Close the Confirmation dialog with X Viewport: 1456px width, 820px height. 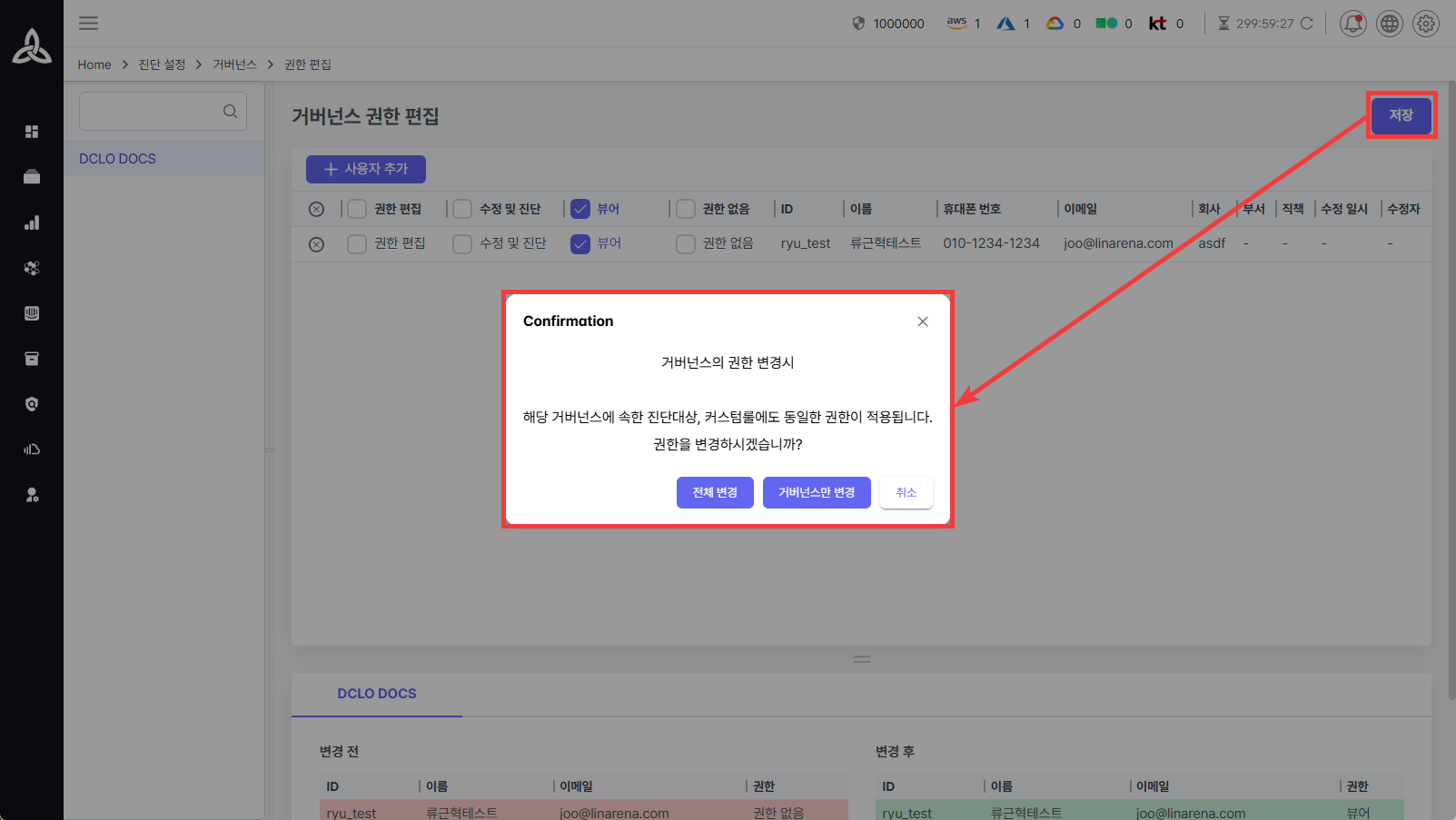click(922, 321)
